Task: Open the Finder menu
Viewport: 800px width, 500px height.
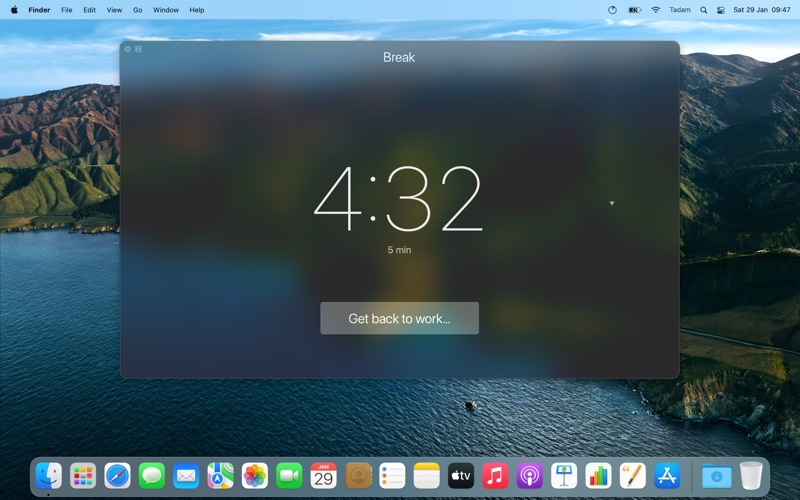Action: [39, 10]
